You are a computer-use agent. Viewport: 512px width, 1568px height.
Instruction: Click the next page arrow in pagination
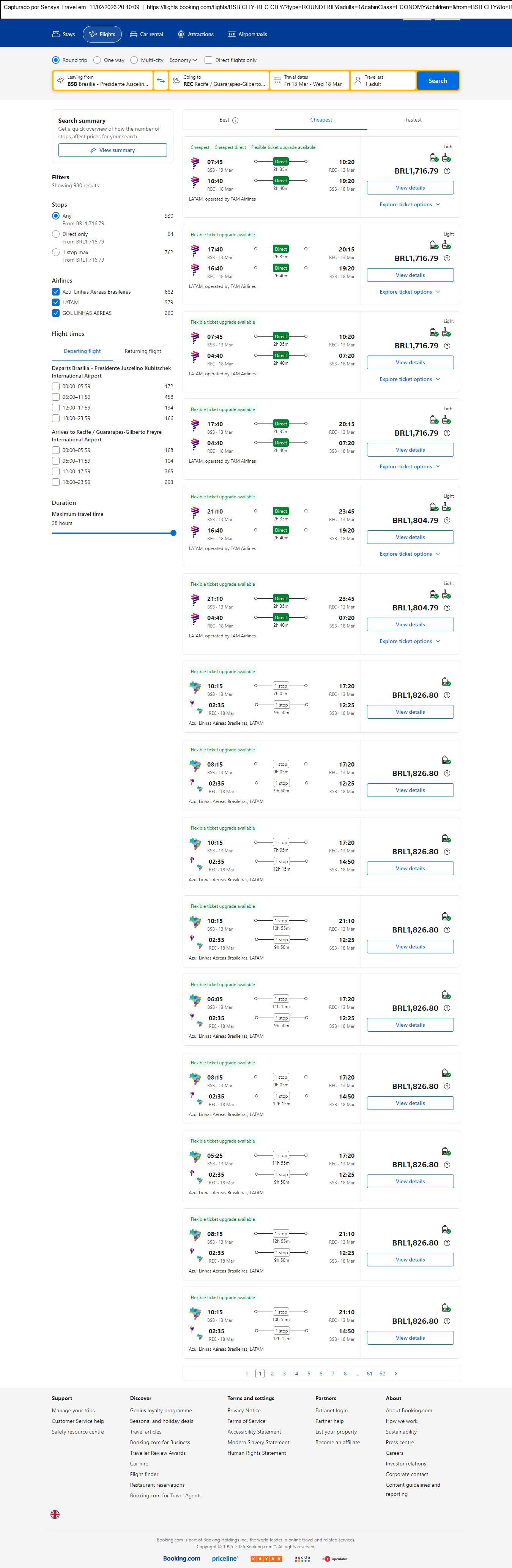396,1373
